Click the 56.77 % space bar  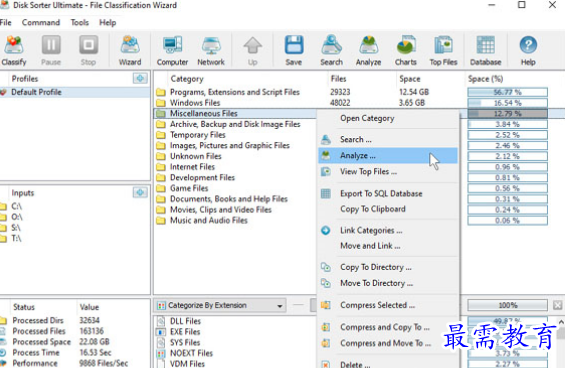(x=507, y=92)
